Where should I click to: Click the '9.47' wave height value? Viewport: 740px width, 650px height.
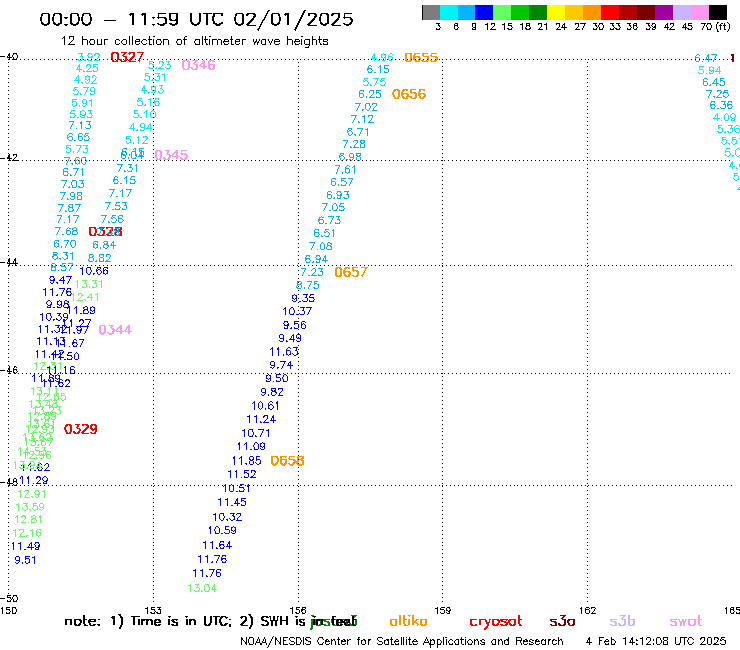point(60,280)
